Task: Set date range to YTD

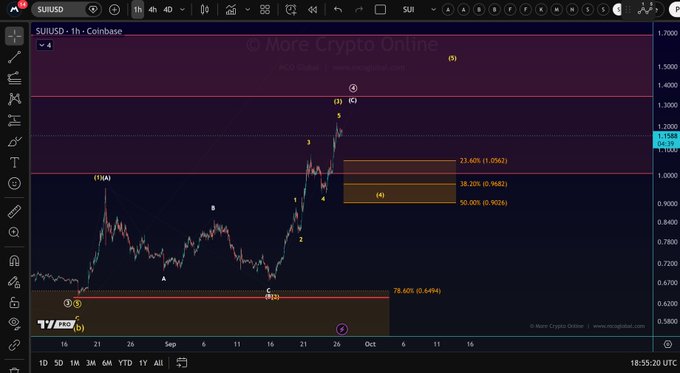Action: point(125,363)
